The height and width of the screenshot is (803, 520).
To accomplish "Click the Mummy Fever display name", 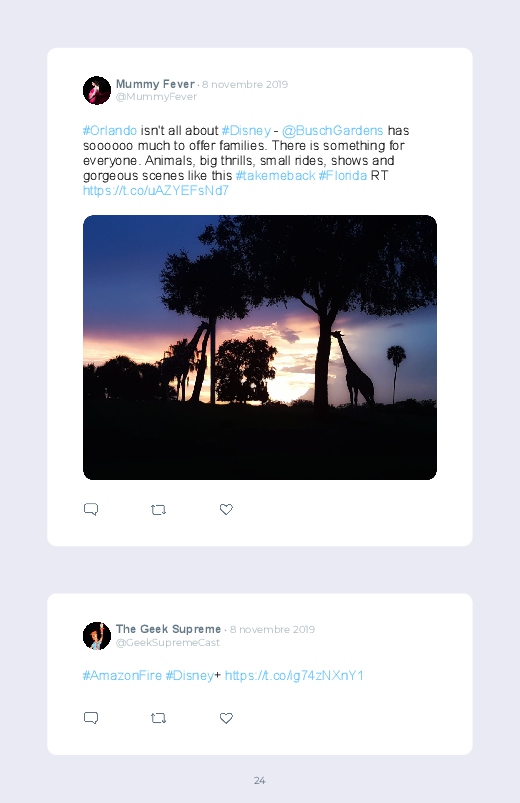I will [155, 84].
